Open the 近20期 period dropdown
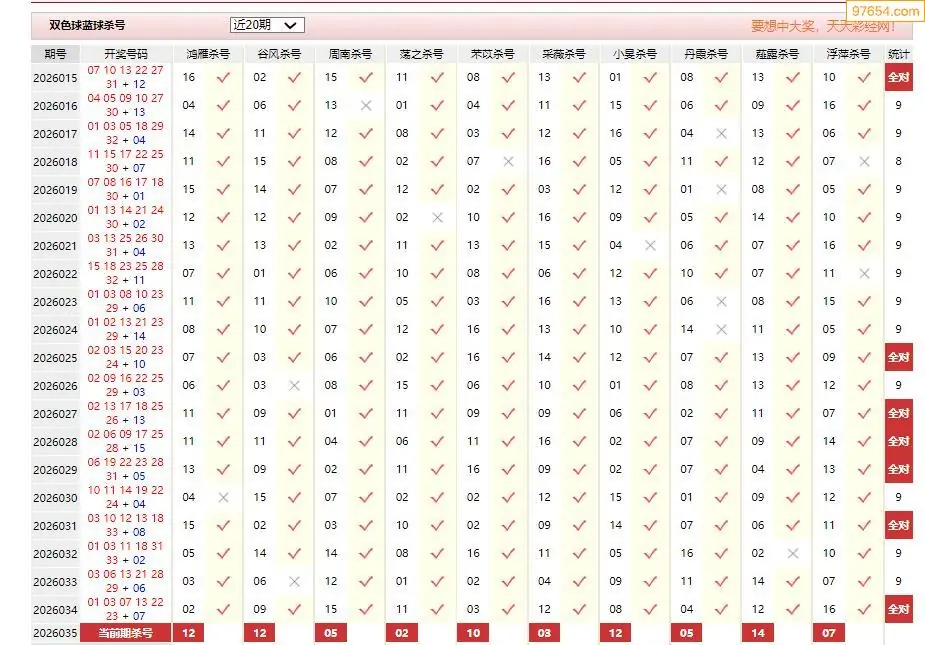This screenshot has width=925, height=645. click(x=267, y=25)
